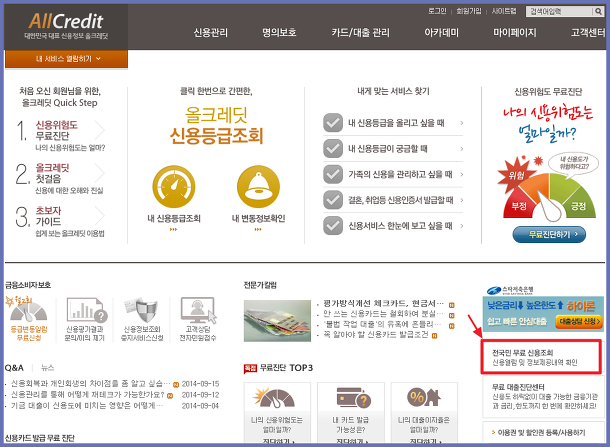
Task: Open Q&A 기금 대출이 신용도에 미치는 영향
Action: click(x=86, y=406)
